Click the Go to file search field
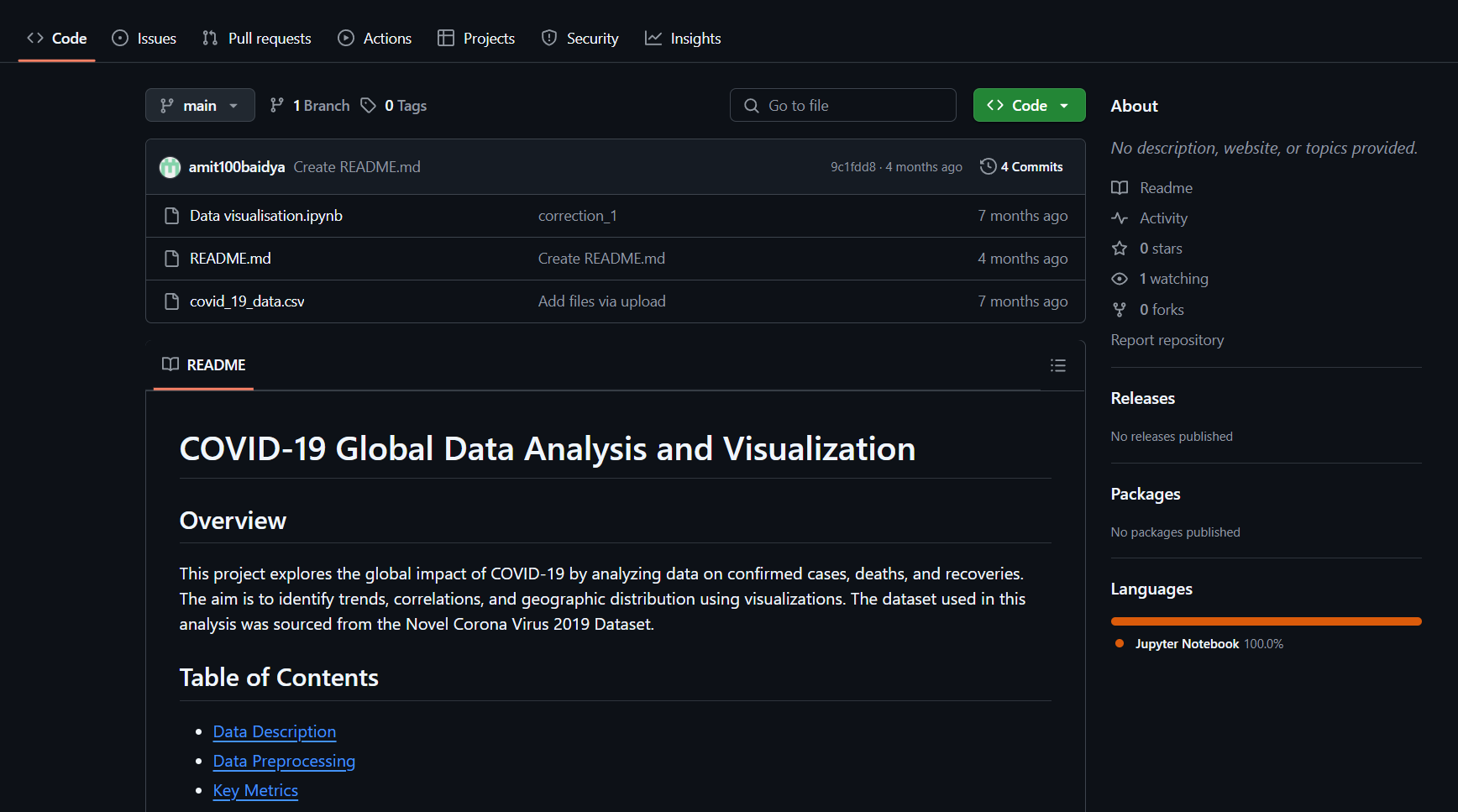This screenshot has width=1458, height=812. tap(843, 105)
